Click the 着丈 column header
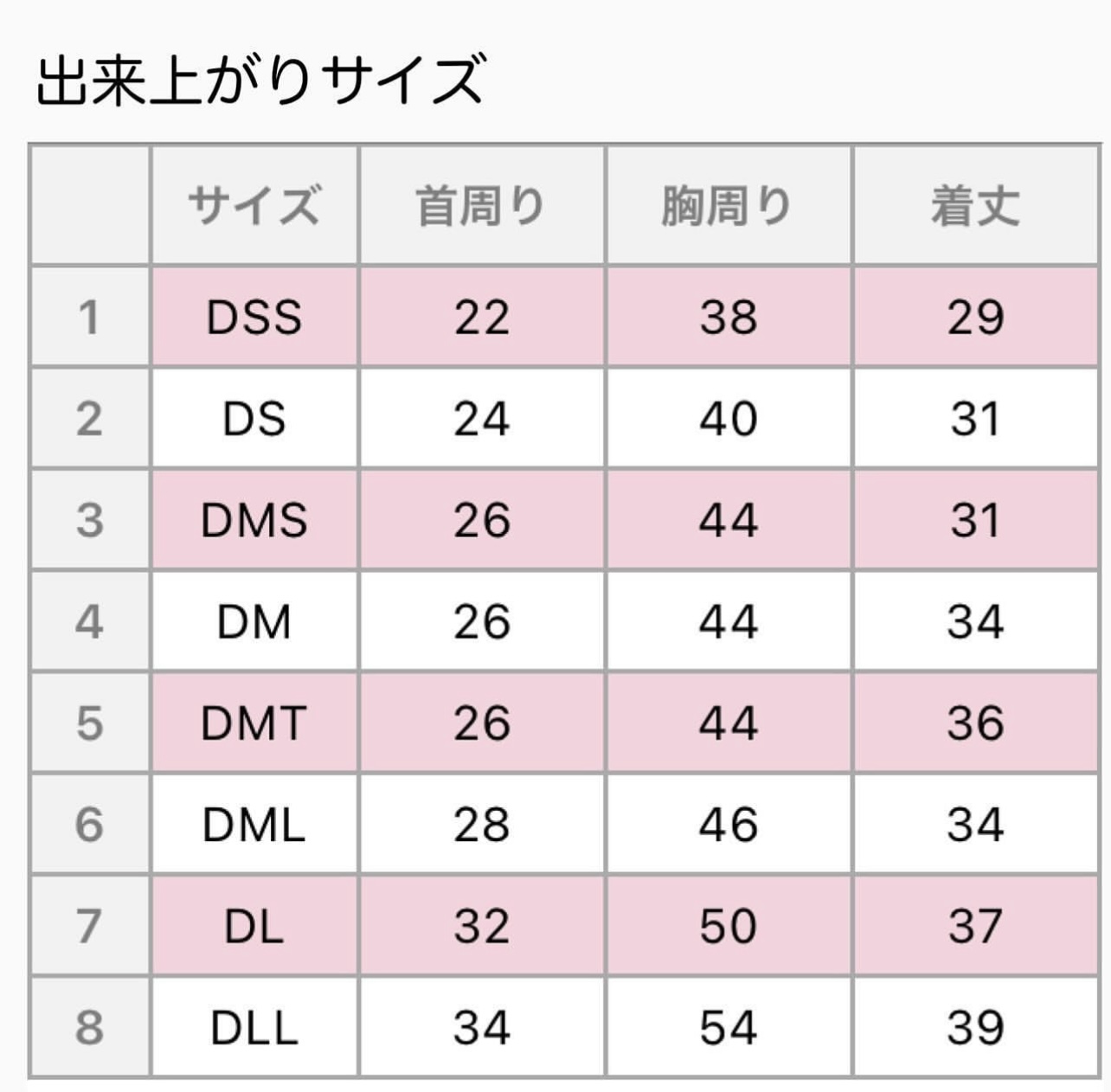The height and width of the screenshot is (1092, 1111). (x=975, y=206)
